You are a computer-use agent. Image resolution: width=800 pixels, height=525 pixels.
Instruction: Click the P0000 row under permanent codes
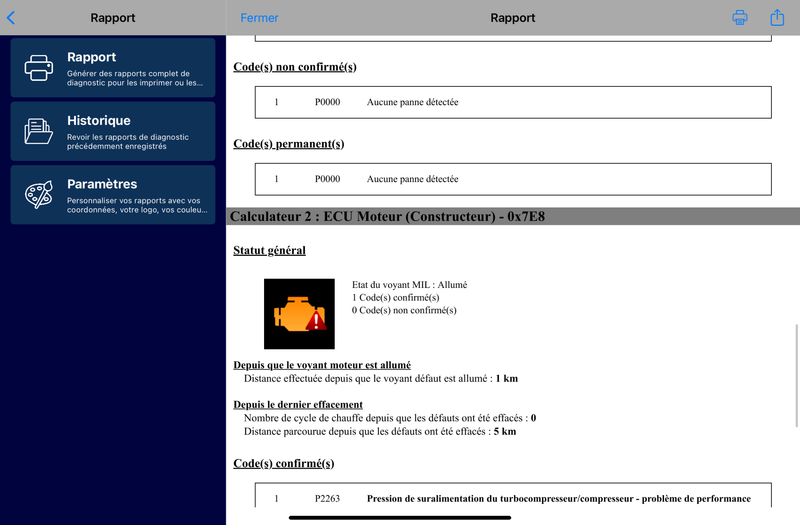[513, 179]
